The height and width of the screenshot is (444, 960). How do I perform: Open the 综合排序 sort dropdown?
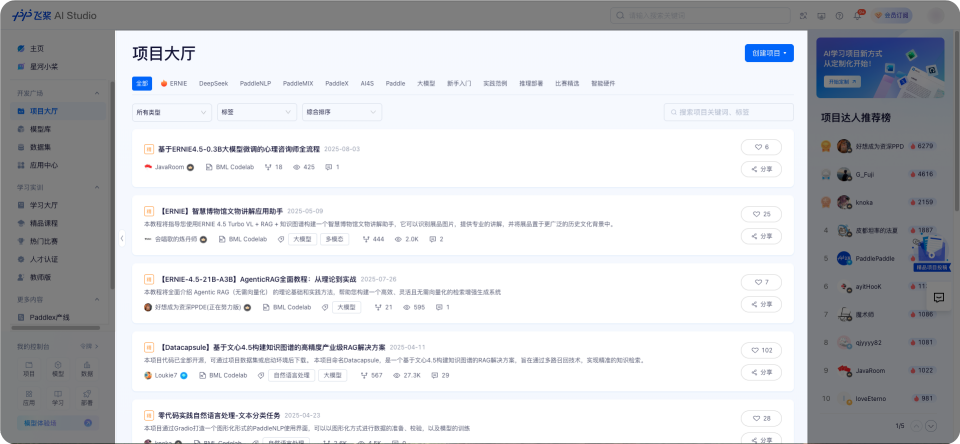[x=342, y=112]
